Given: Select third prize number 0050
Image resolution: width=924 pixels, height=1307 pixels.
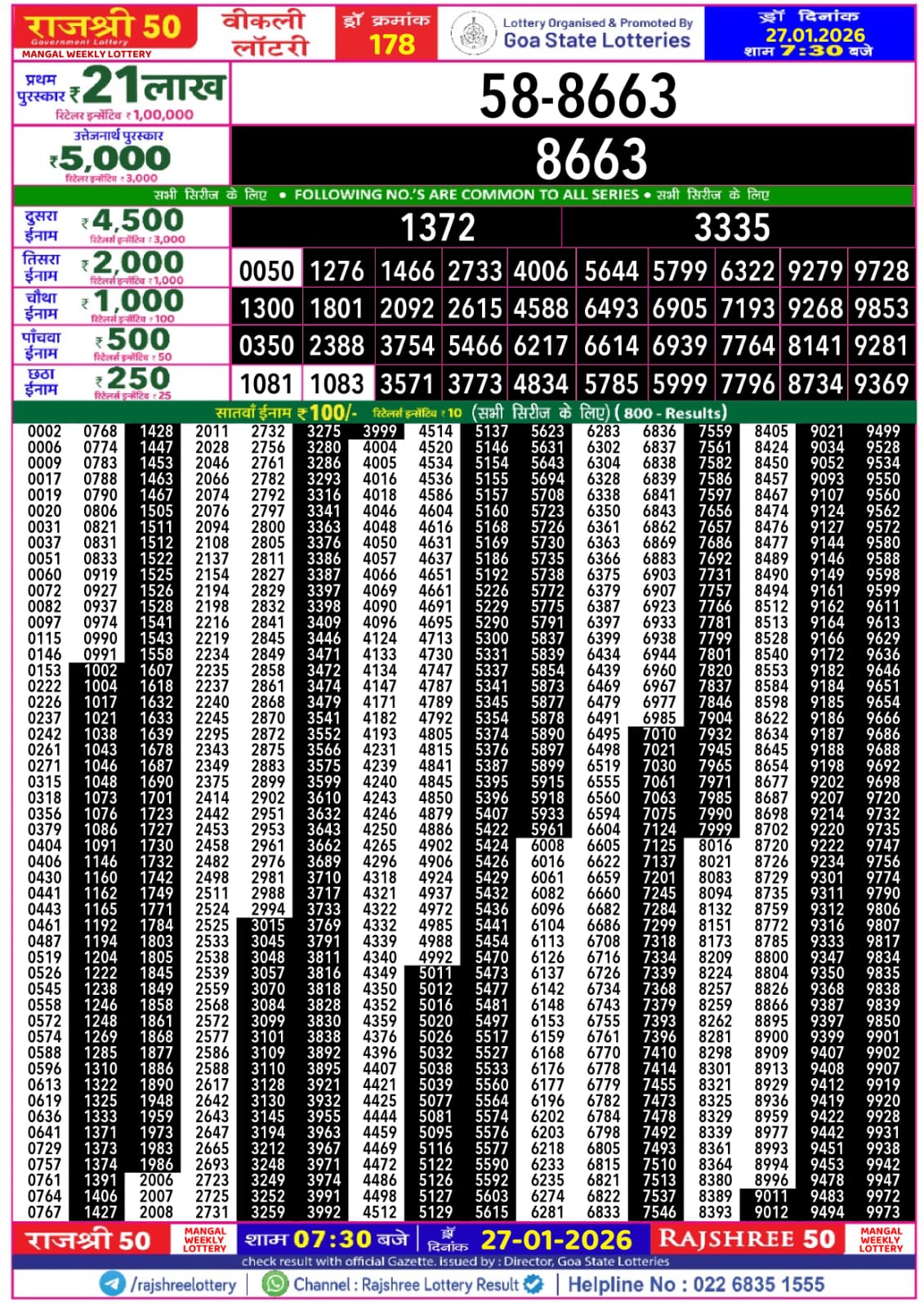Looking at the screenshot, I should tap(266, 271).
